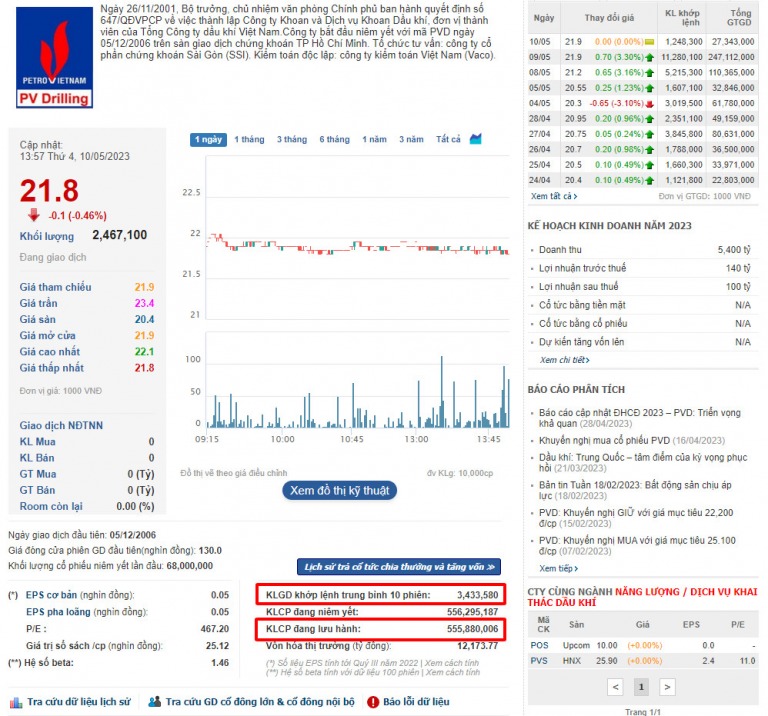Click the EPS cơ bản link

51,595
